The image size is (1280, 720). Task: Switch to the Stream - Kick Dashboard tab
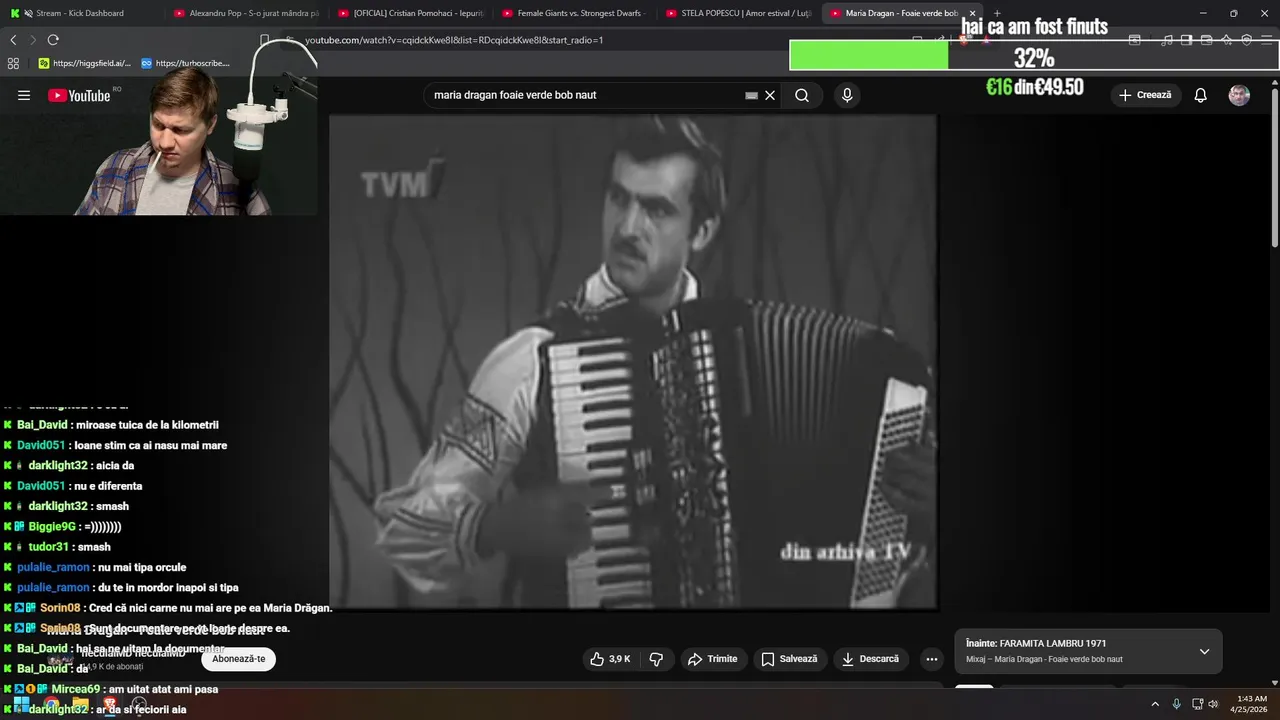coord(80,13)
